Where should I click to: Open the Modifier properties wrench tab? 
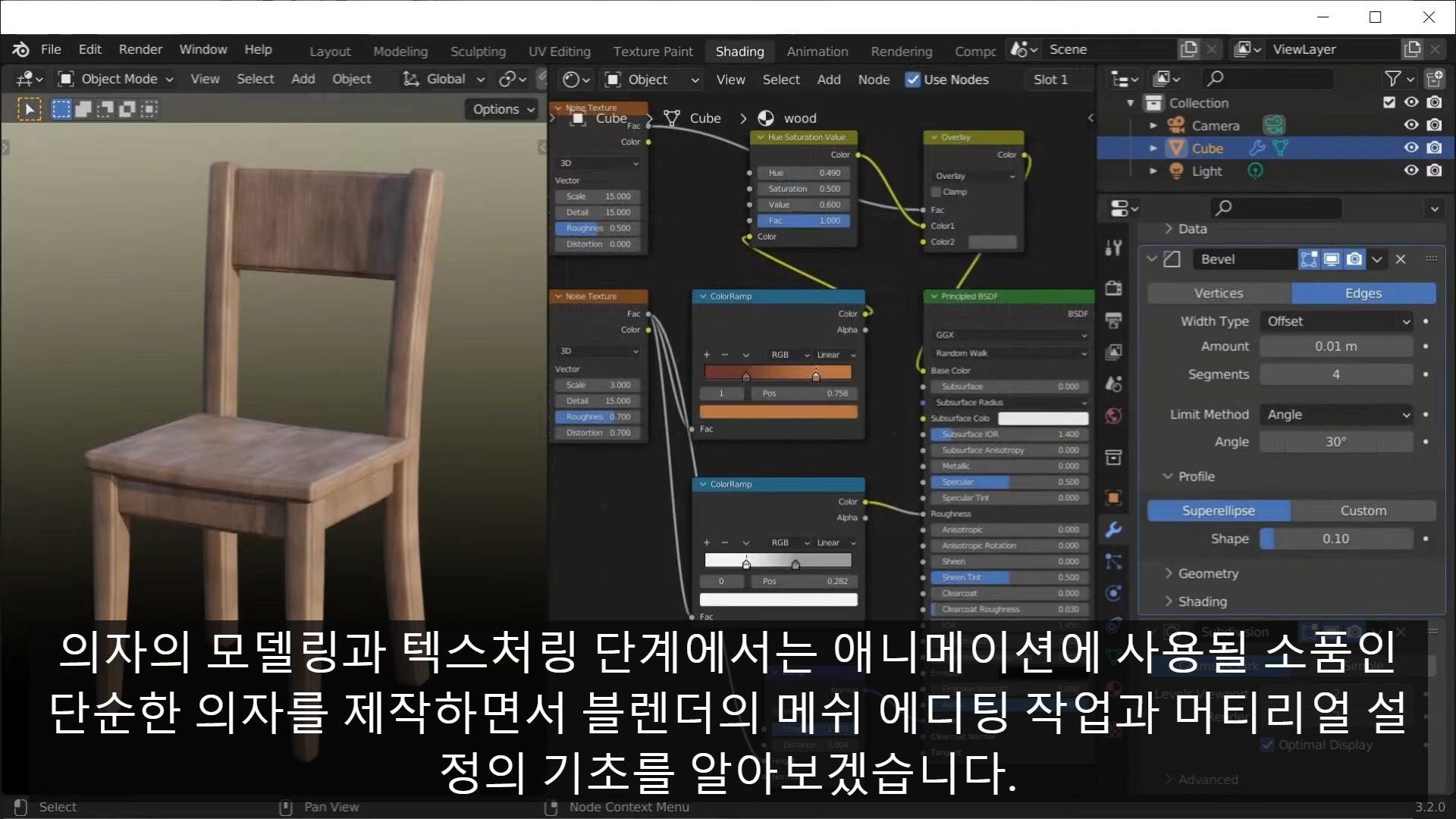click(x=1113, y=530)
